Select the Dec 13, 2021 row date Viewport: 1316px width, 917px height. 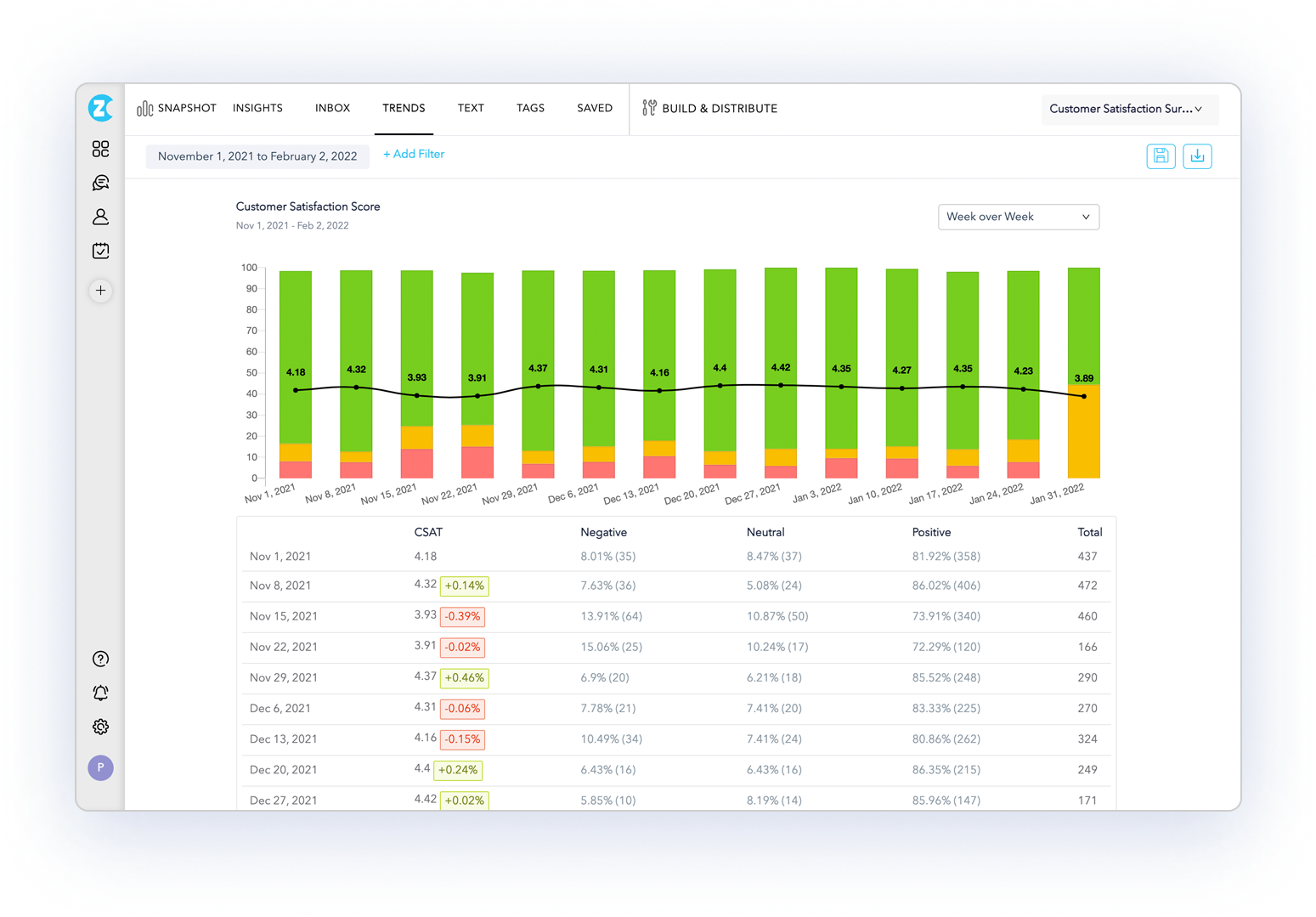point(284,739)
